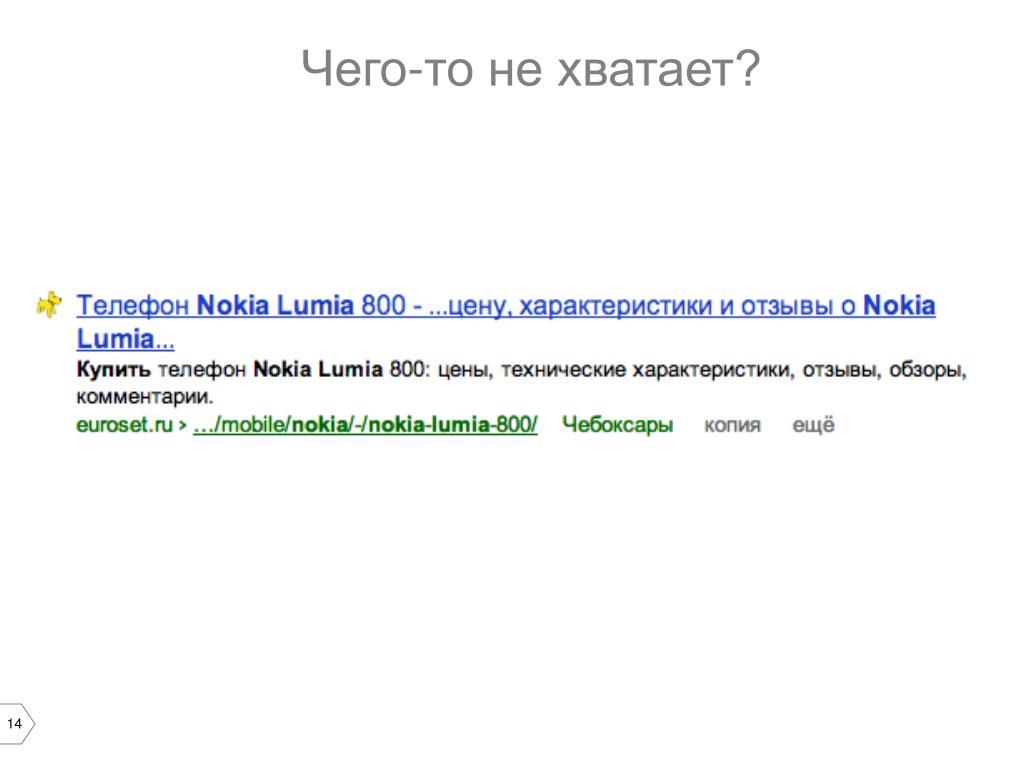
Task: Click the slide number 14 marker
Action: [16, 723]
